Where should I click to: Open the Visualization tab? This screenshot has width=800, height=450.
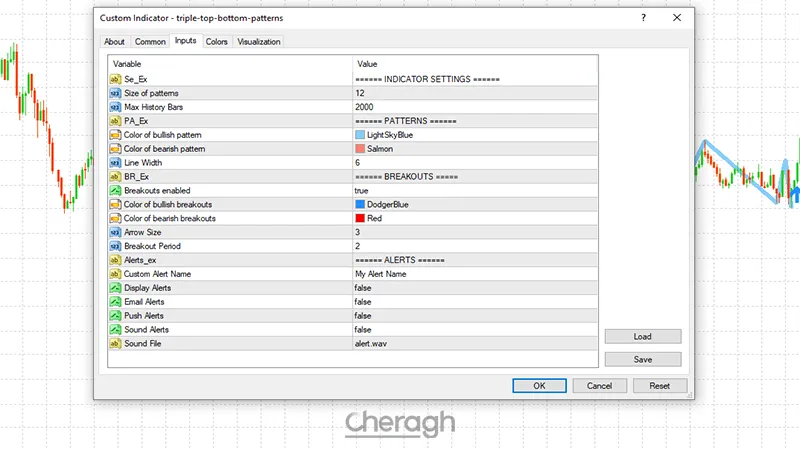coord(259,41)
